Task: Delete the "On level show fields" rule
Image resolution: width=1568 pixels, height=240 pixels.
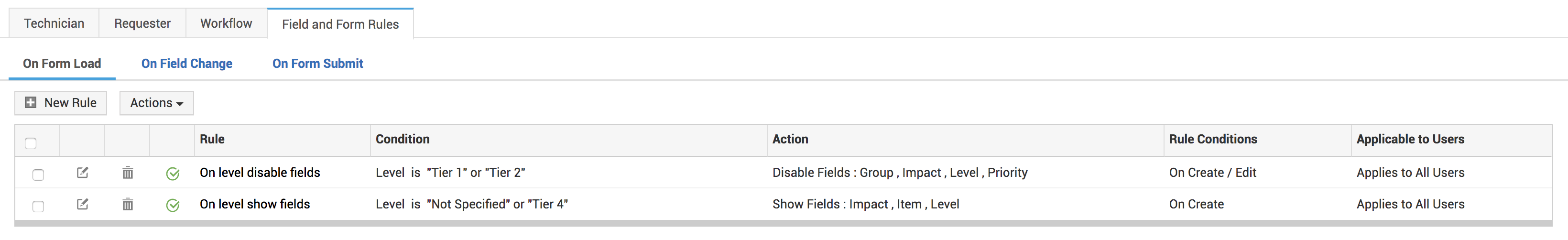Action: 128,205
